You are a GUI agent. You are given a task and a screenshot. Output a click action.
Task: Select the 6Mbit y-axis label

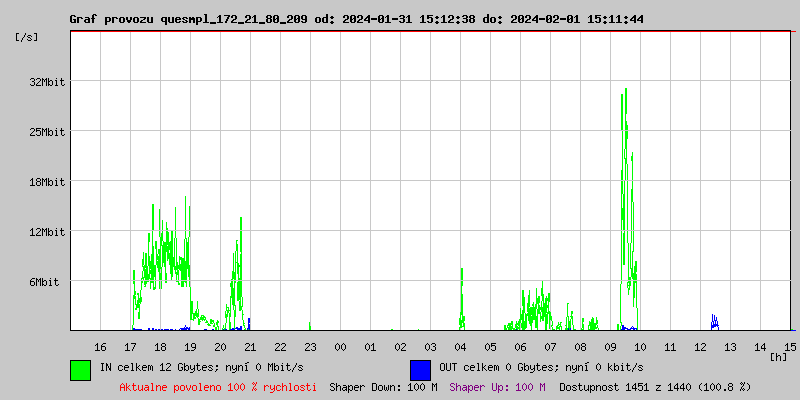pos(44,282)
